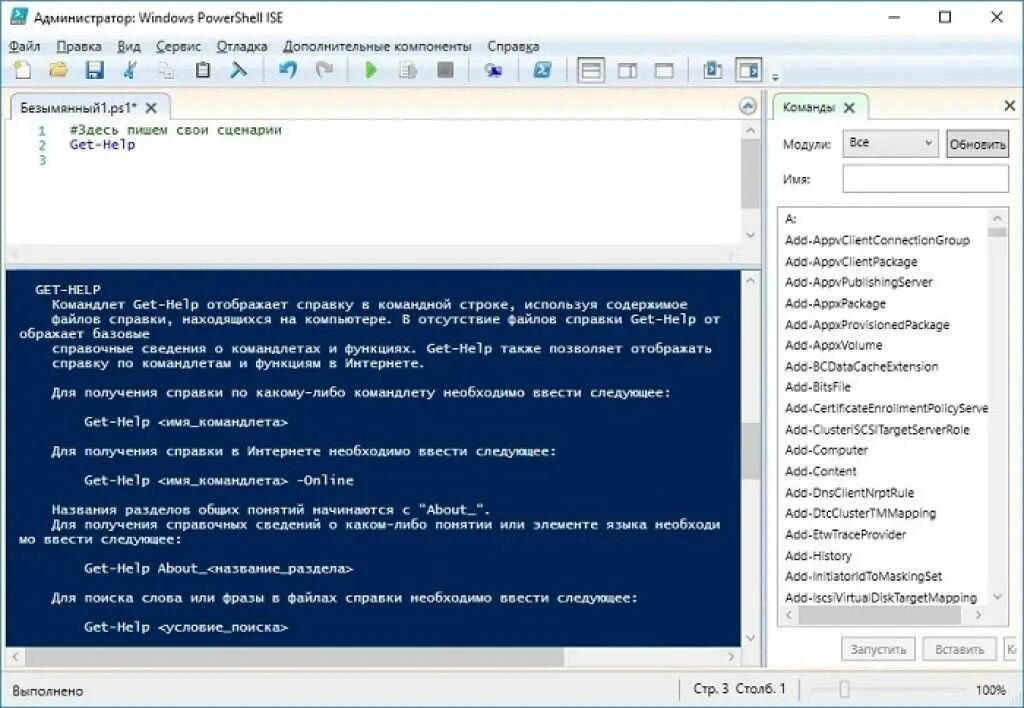Click the command list horizontal scrollbar
1024x708 pixels.
[883, 615]
